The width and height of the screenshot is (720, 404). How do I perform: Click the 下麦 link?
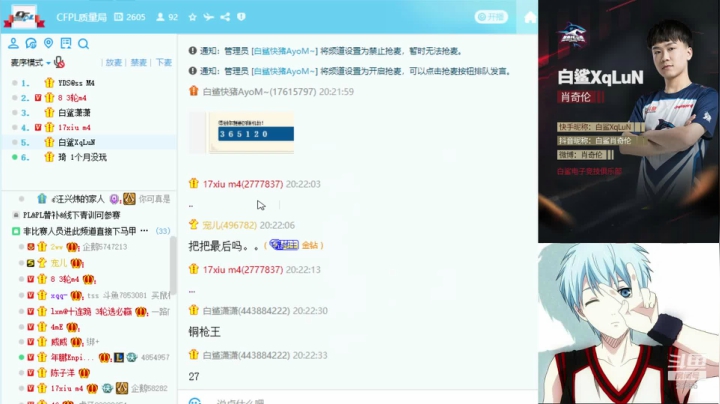tap(163, 62)
